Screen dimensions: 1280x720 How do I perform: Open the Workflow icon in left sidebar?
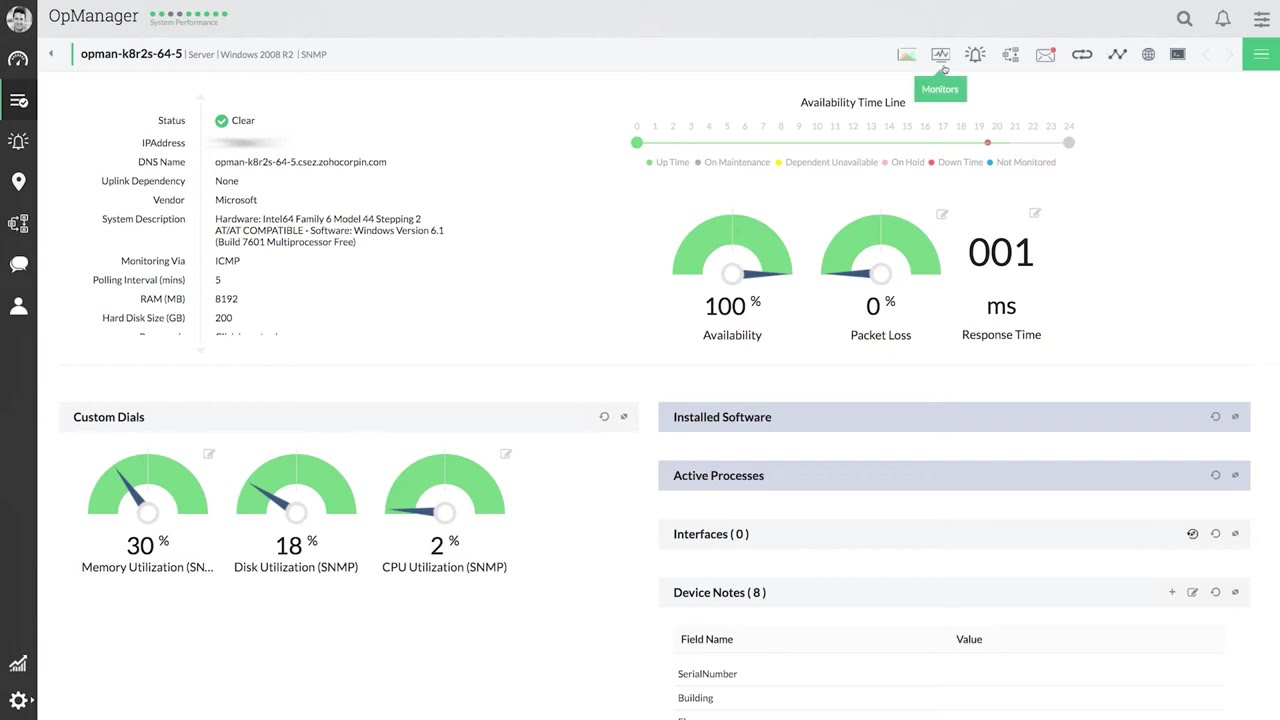point(18,223)
